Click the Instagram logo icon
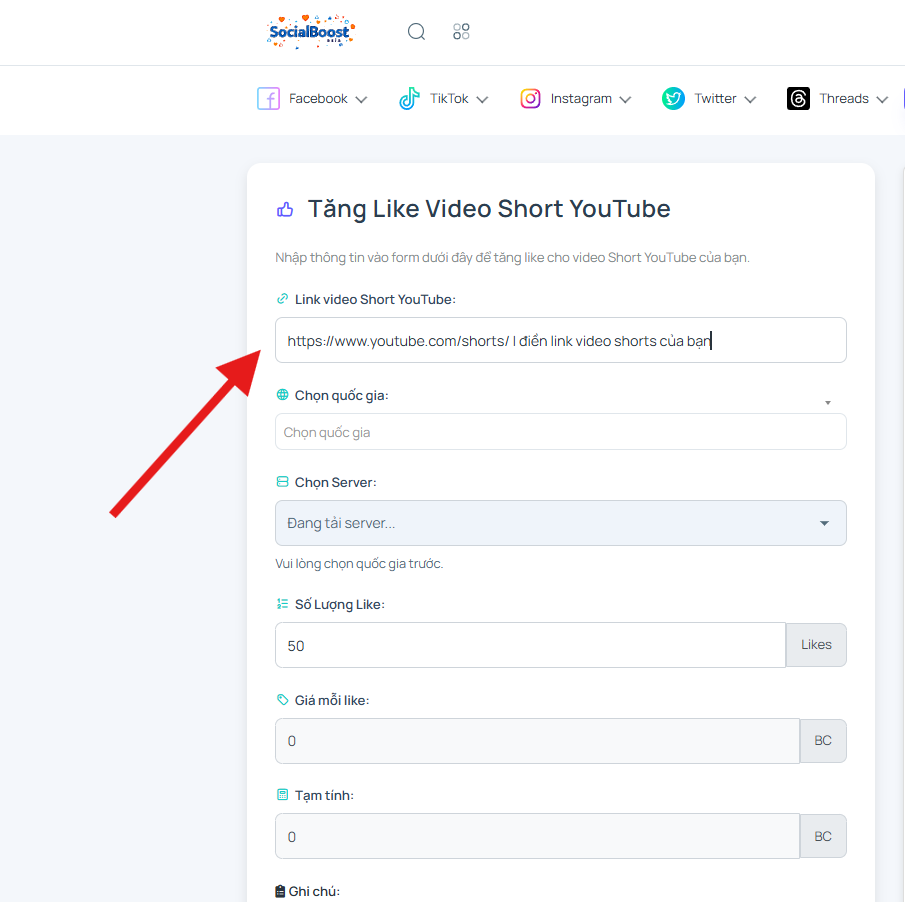Viewport: 905px width, 902px height. [530, 99]
